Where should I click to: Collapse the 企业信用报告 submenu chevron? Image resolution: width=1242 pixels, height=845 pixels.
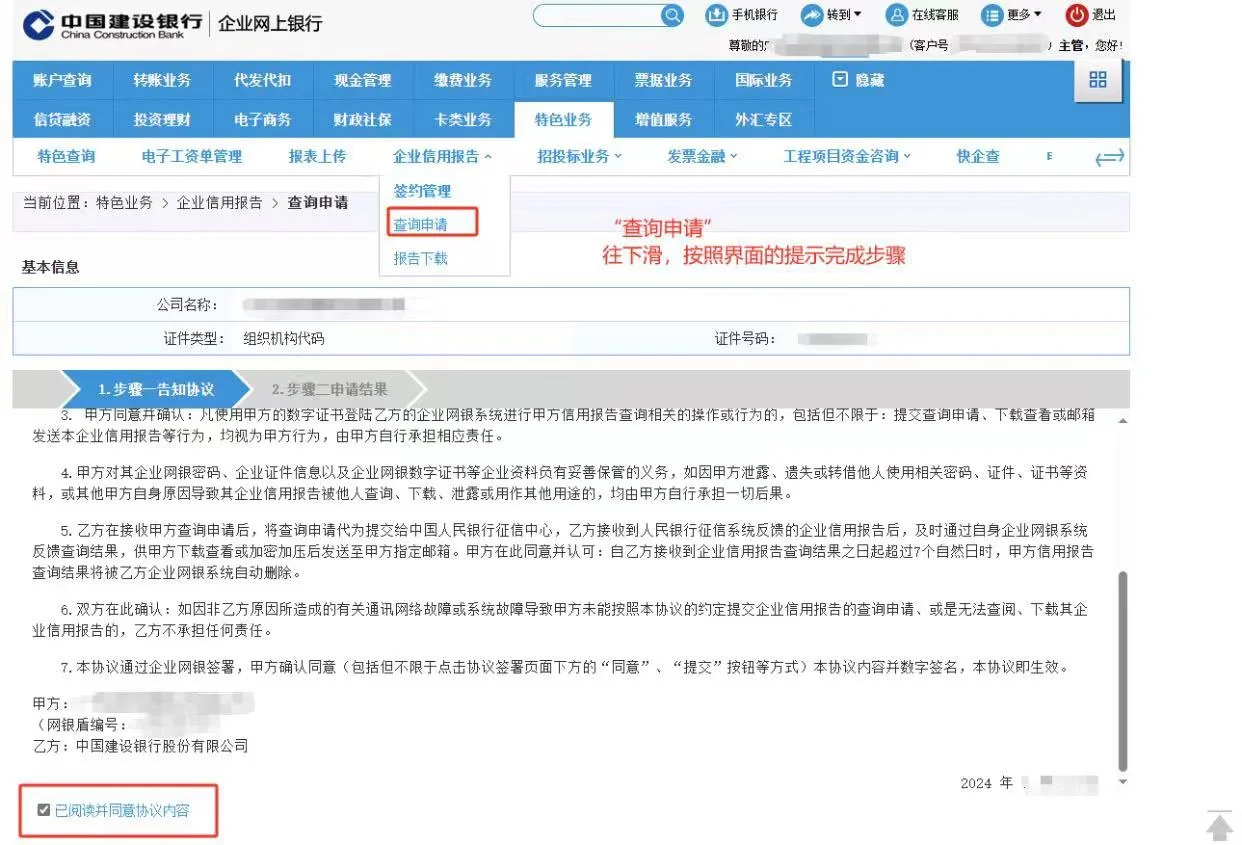[488, 156]
